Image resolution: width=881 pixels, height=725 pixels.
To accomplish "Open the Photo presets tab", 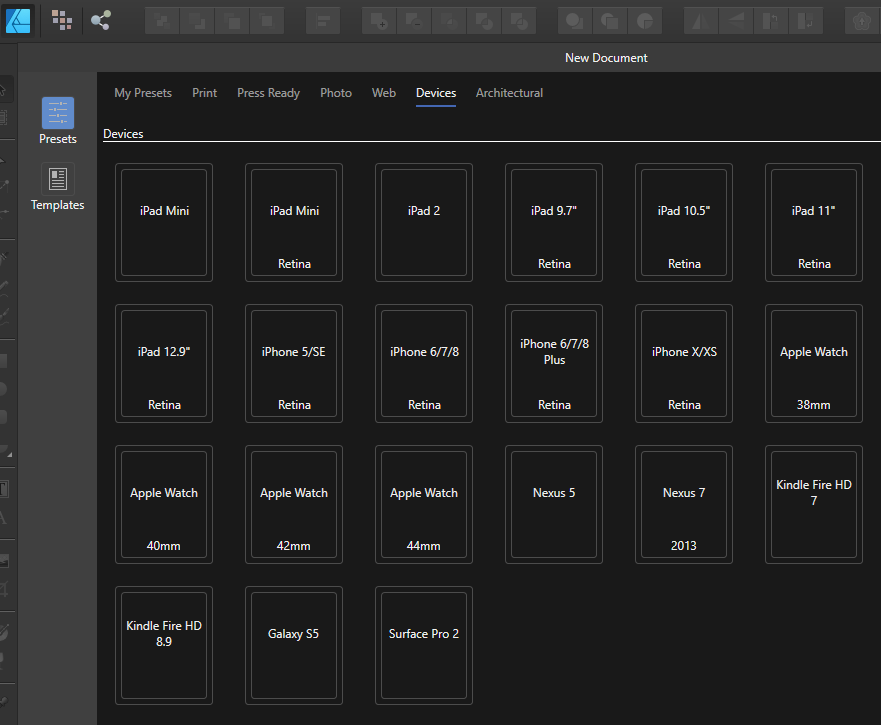I will point(336,93).
